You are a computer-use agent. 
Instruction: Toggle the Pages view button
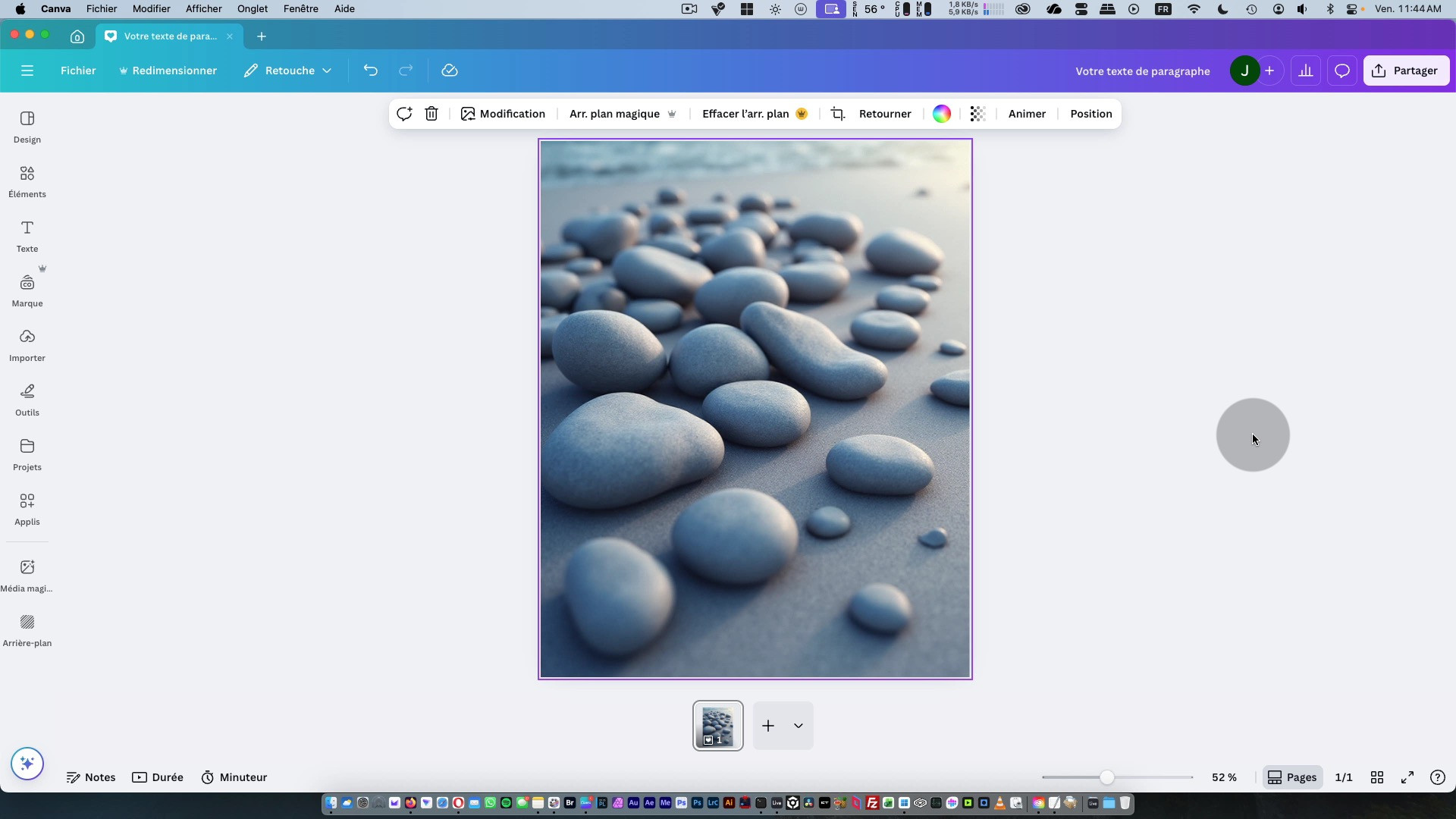click(x=1293, y=777)
